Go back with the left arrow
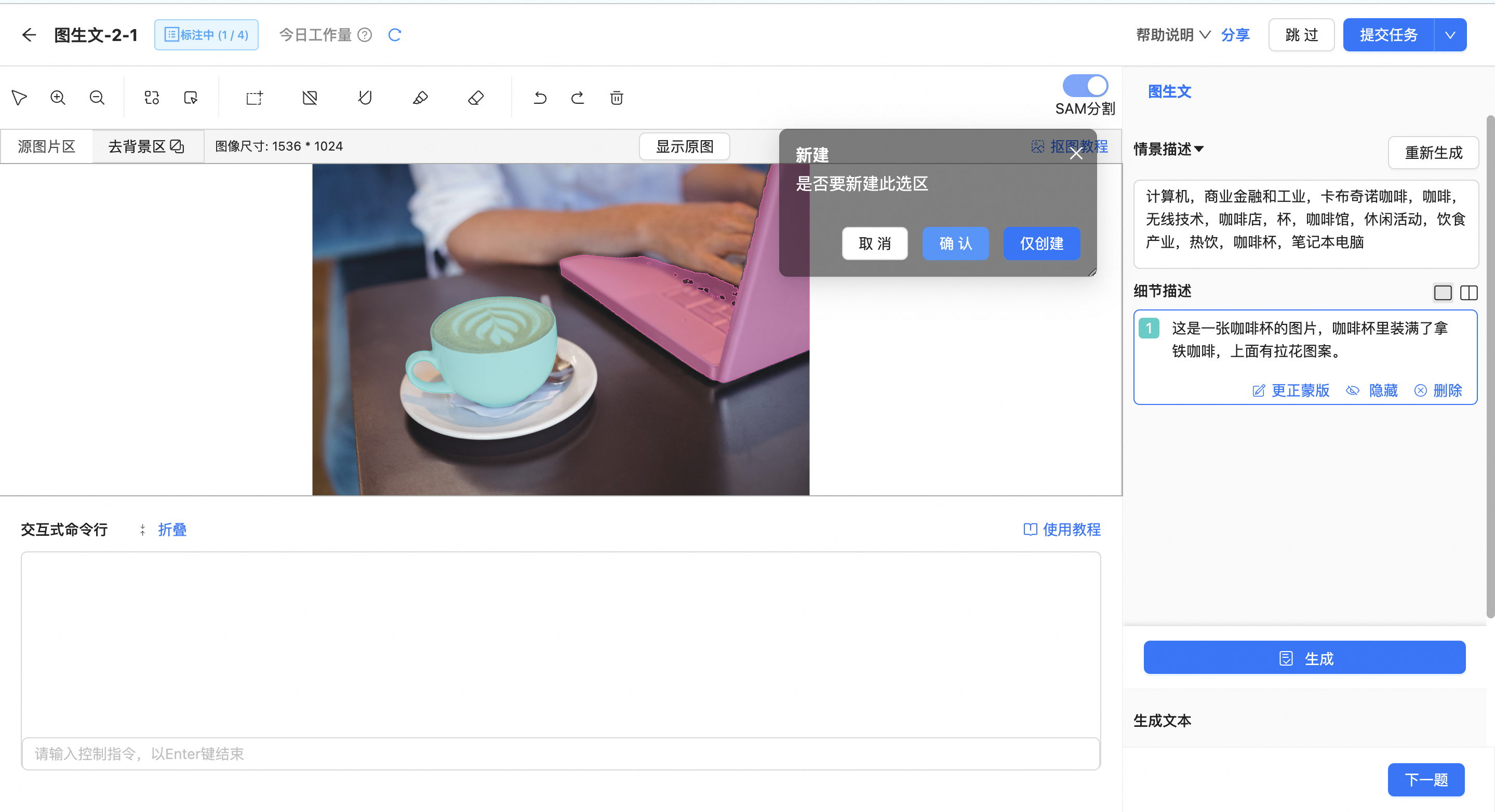 click(x=29, y=35)
